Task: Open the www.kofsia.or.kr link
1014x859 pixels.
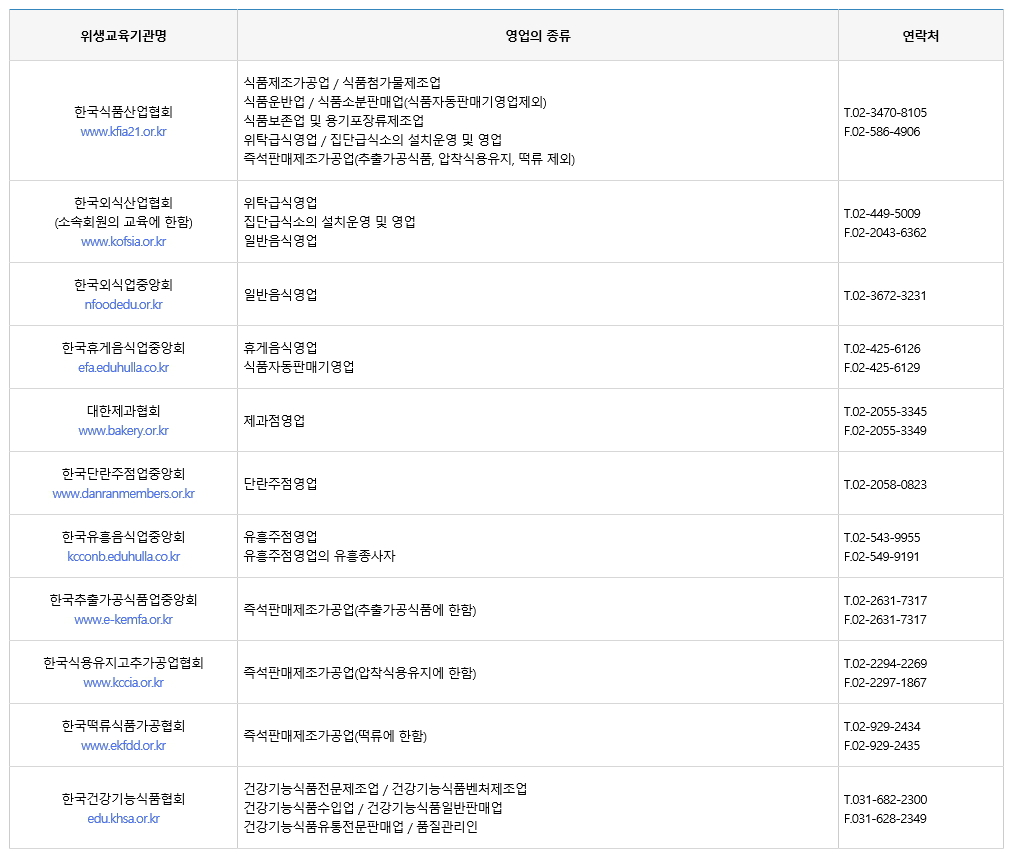Action: [124, 241]
